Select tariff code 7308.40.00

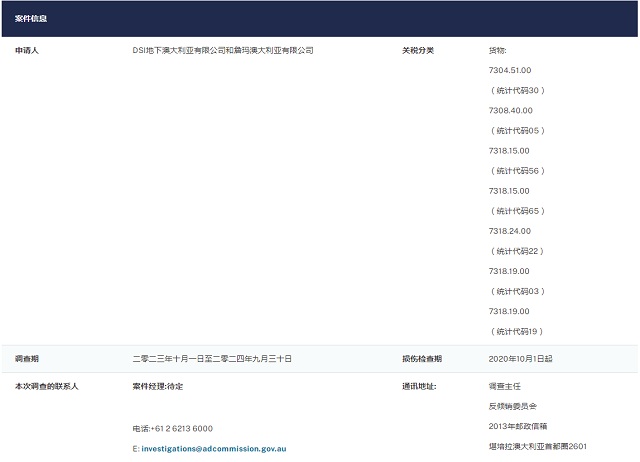(511, 110)
